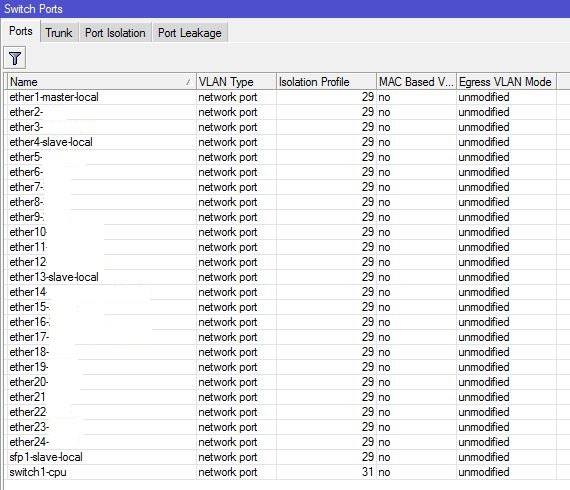Click isolation profile 31 of switch1-cpu
The height and width of the screenshot is (490, 570).
click(x=368, y=472)
